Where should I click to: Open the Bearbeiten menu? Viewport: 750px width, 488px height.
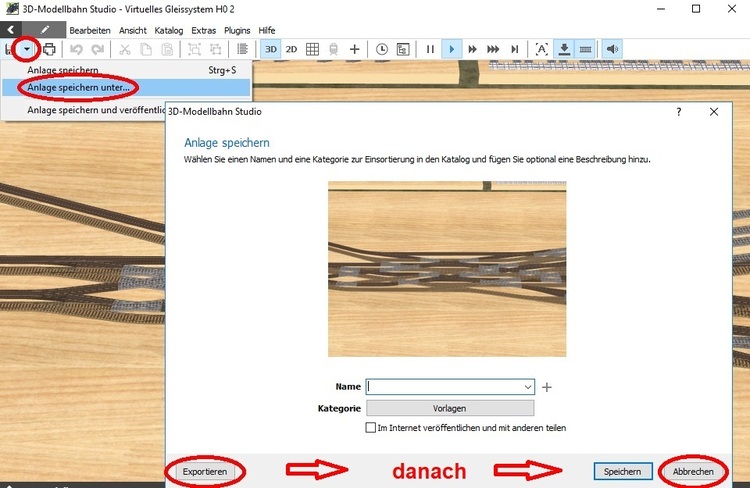click(90, 30)
